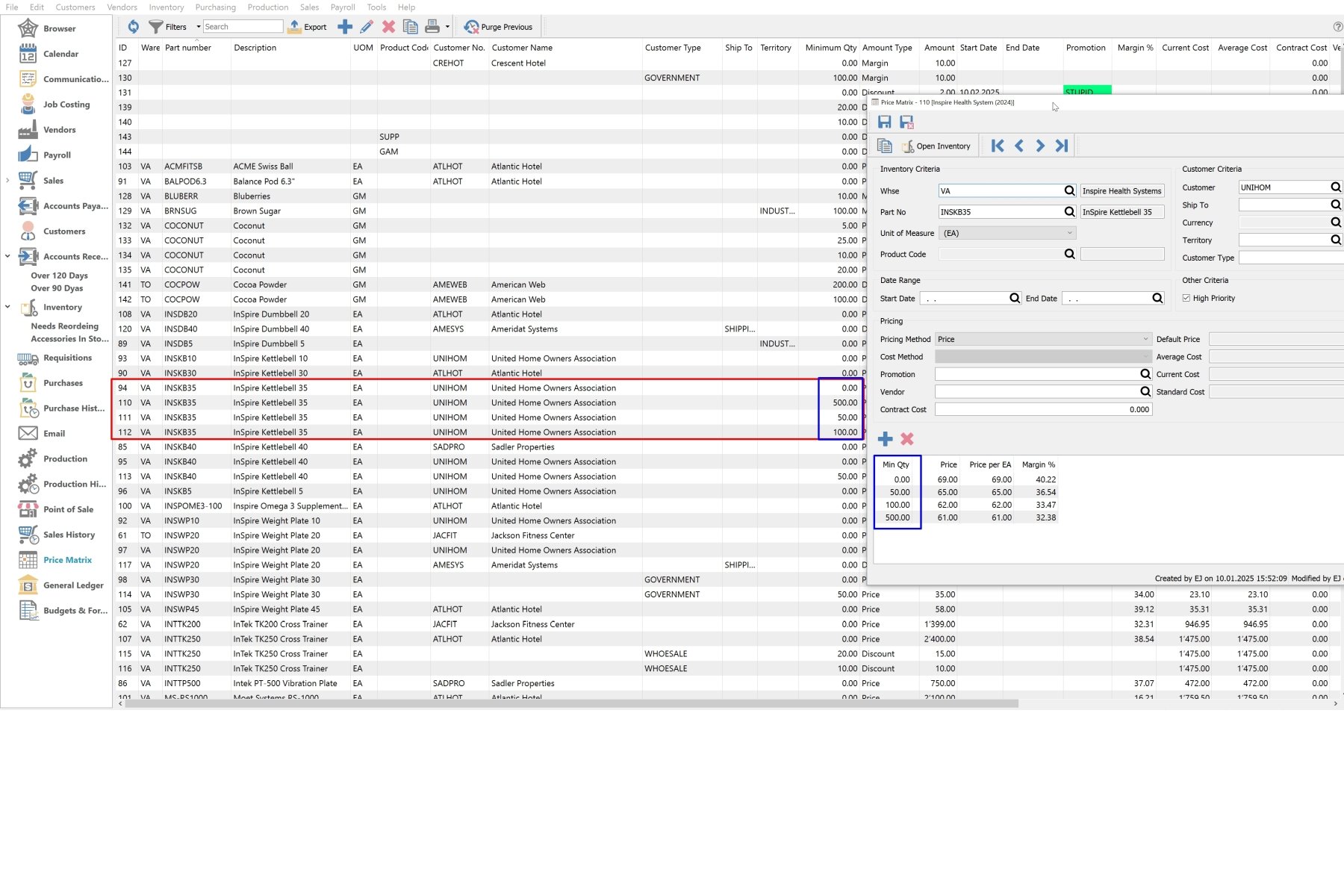Click the Open Inventory button
1344x896 pixels.
click(x=936, y=146)
